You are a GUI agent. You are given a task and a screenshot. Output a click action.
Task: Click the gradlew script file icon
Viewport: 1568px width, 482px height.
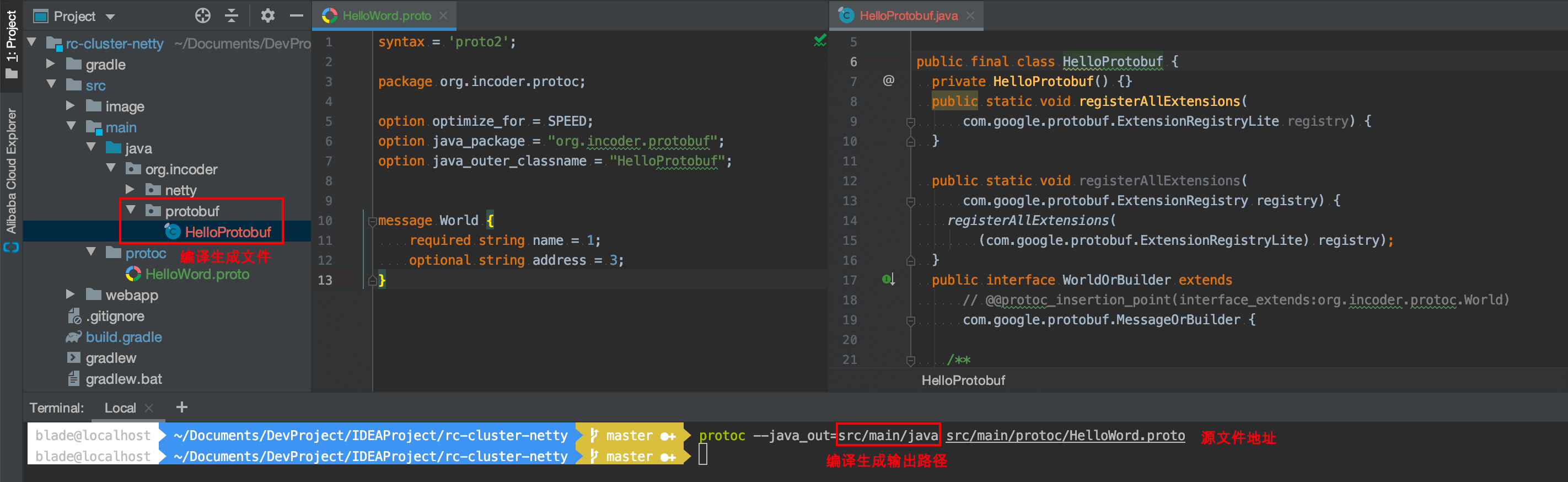[74, 358]
